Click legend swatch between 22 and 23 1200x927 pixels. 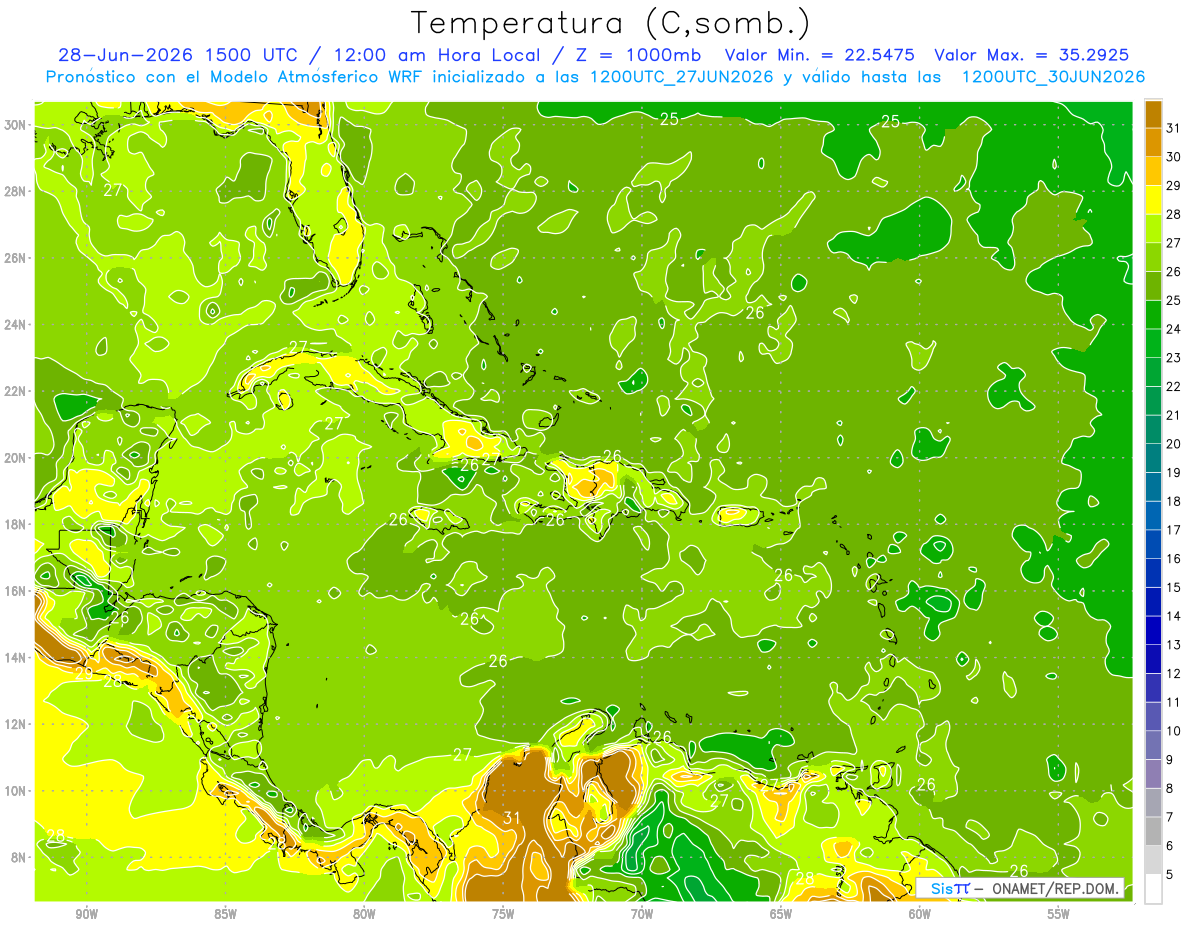(1153, 372)
